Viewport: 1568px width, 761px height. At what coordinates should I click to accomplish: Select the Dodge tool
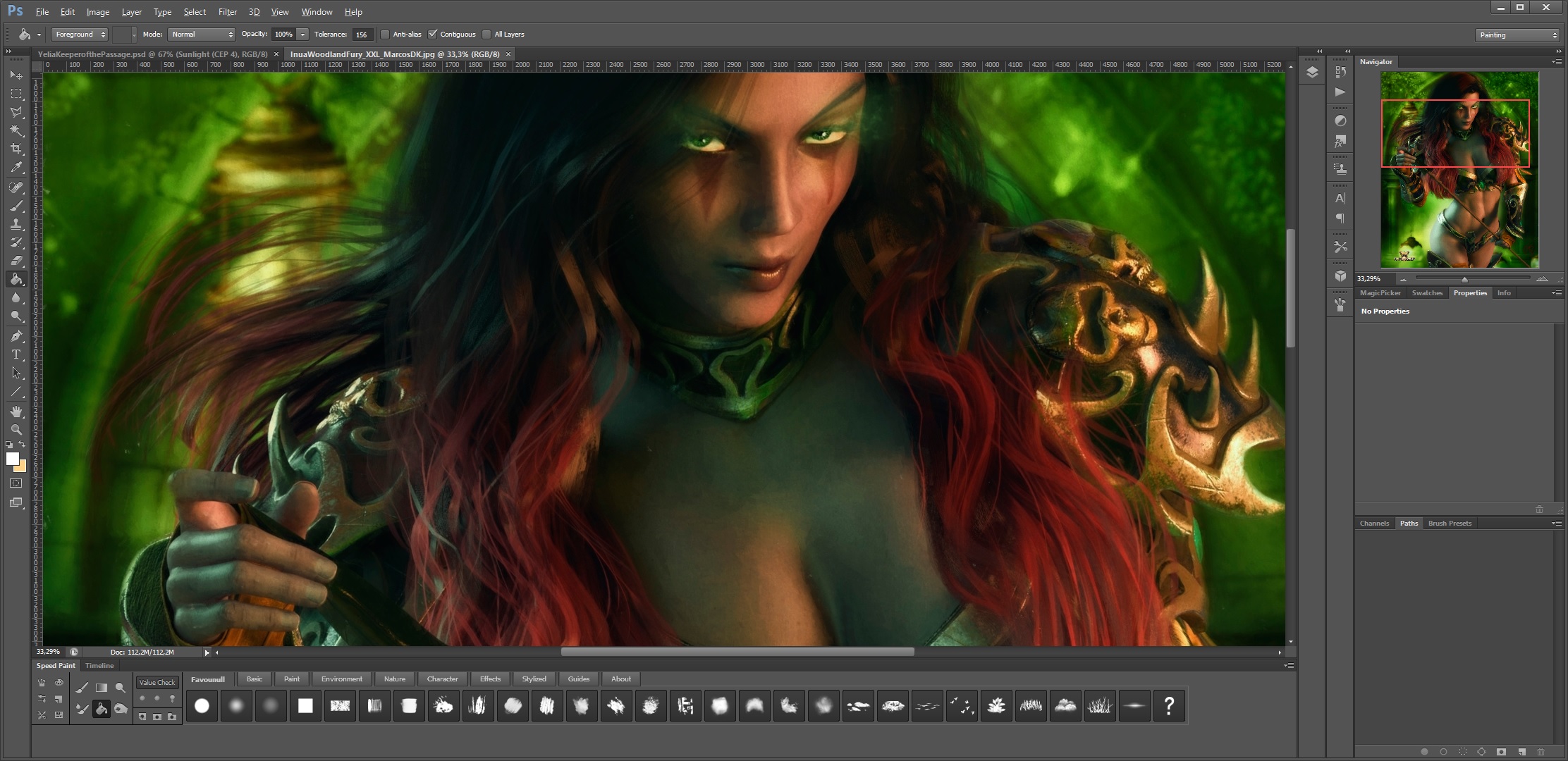[16, 316]
